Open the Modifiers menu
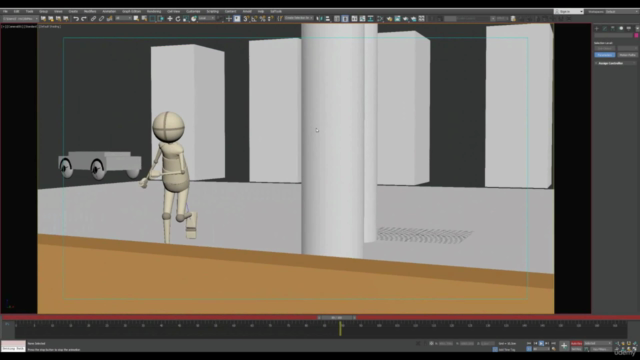The image size is (640, 360). point(90,11)
